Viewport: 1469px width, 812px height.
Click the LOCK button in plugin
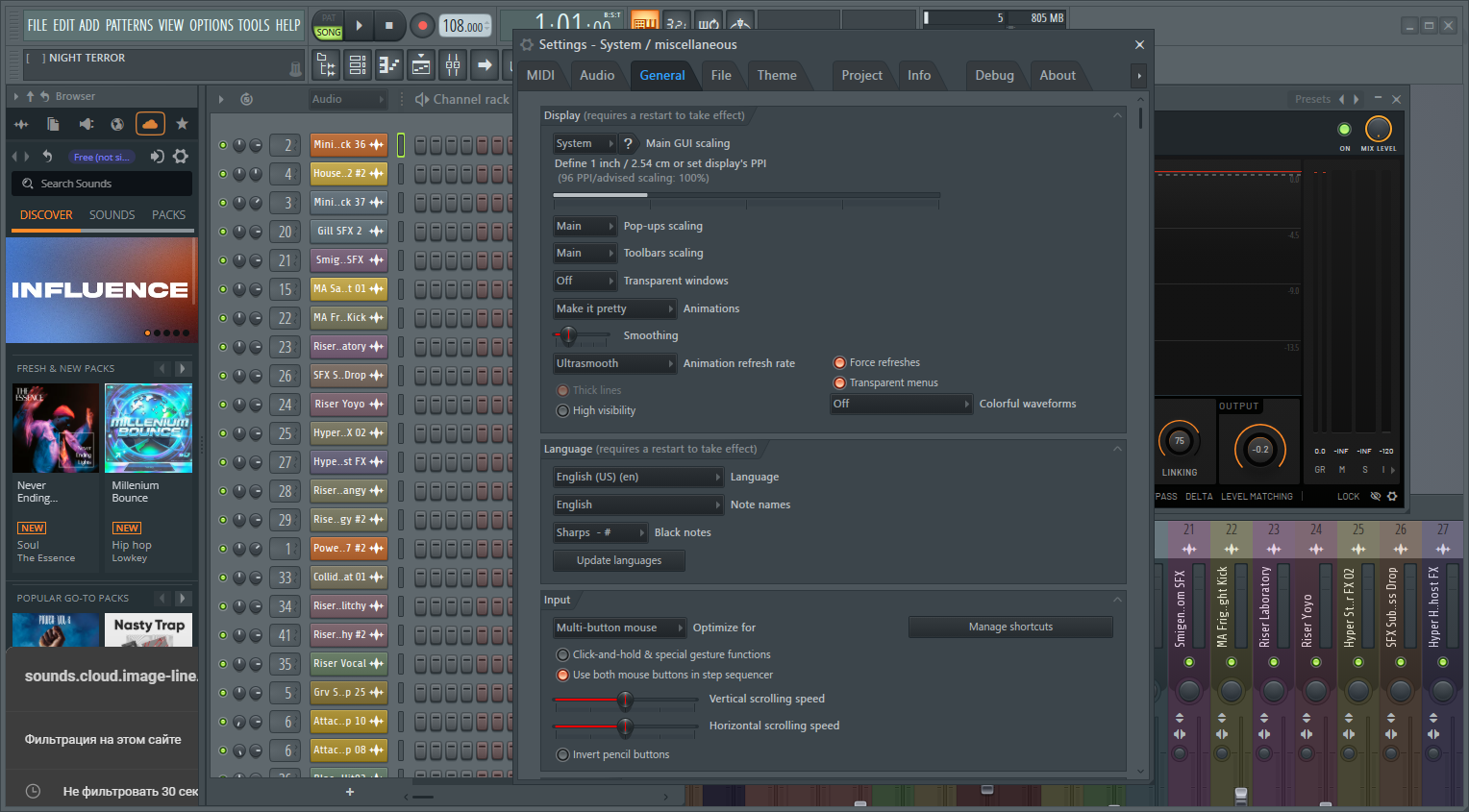pos(1348,497)
